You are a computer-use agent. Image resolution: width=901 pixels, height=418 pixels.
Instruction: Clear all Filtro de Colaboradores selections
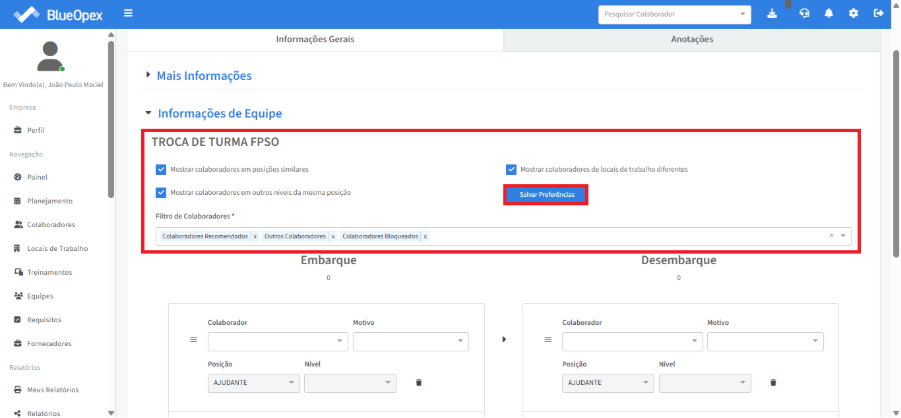(x=831, y=236)
